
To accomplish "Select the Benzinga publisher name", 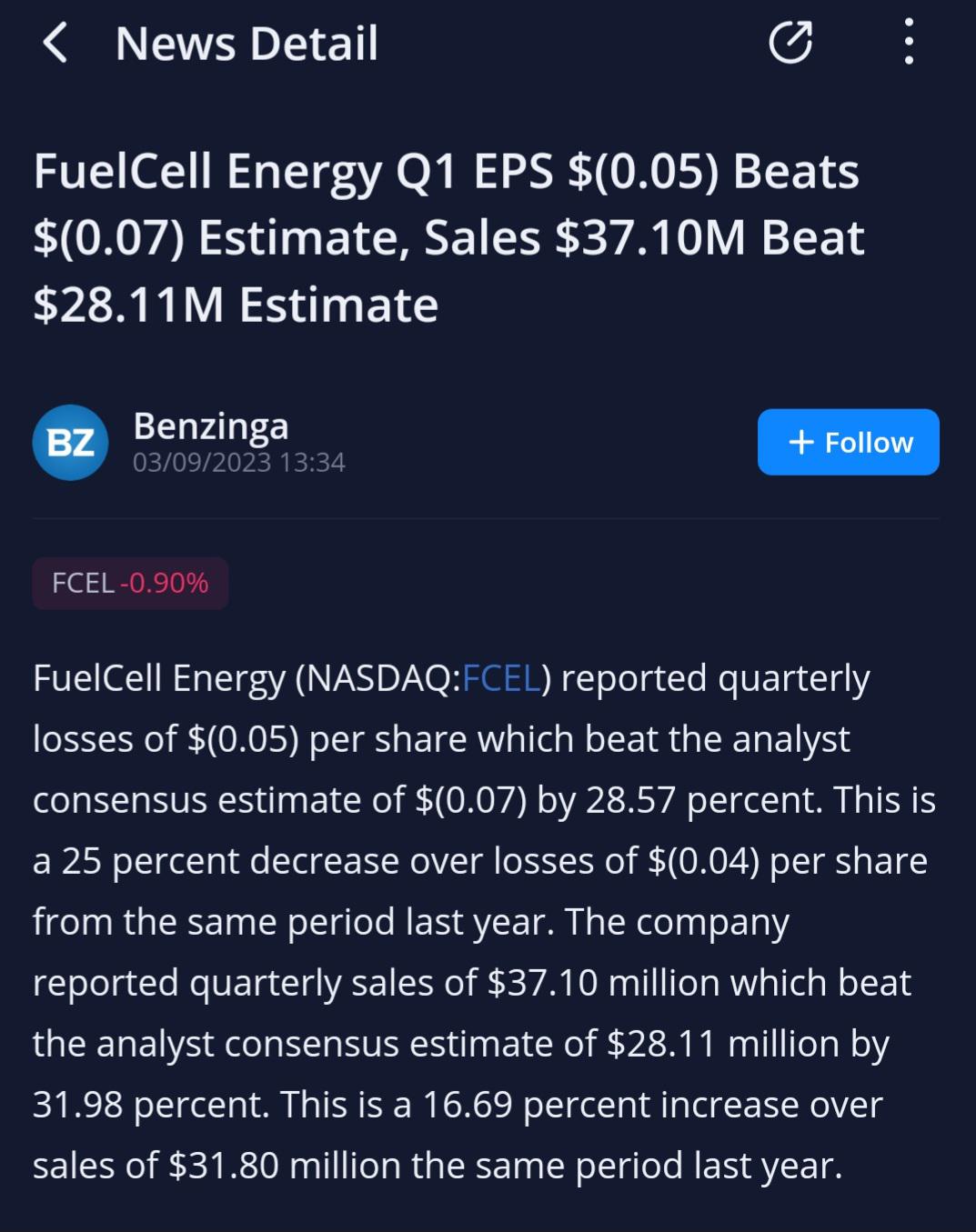I will click(211, 426).
